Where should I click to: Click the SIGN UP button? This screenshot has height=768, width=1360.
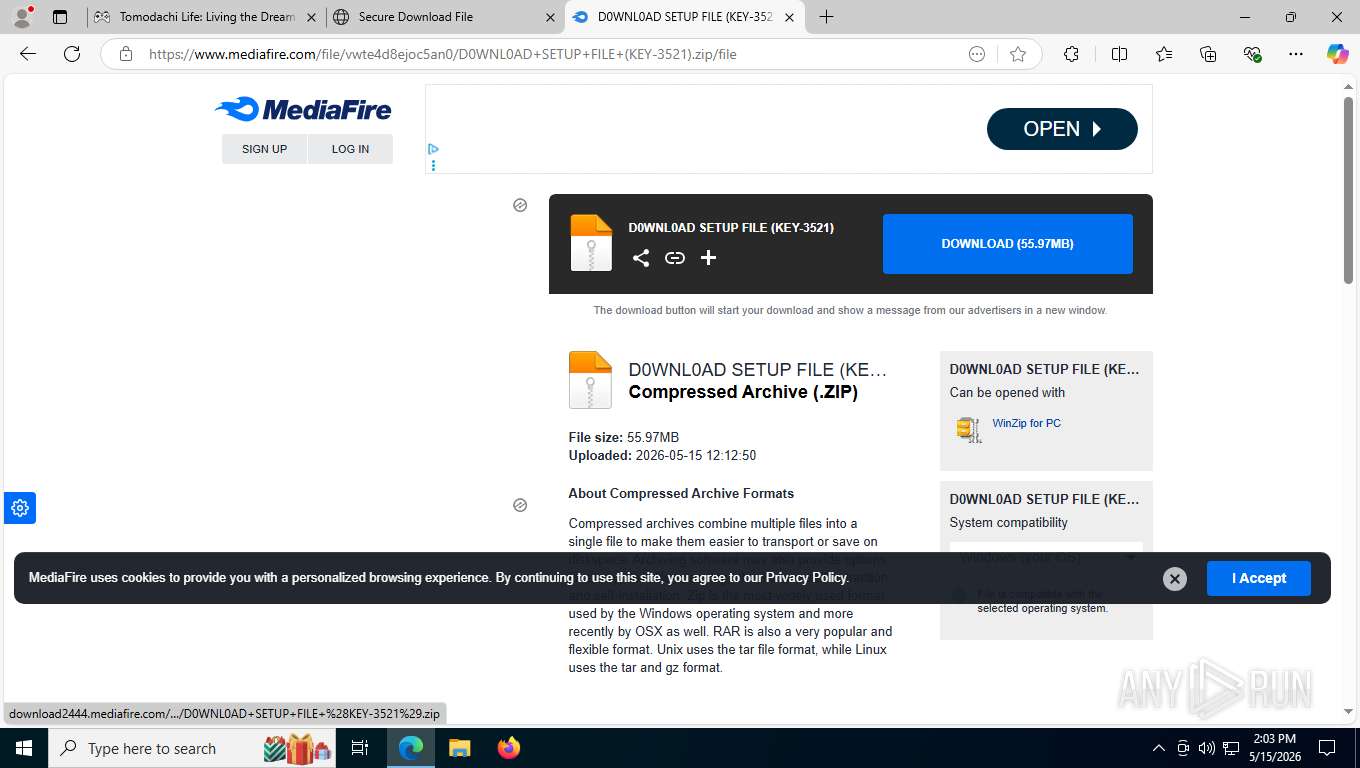(264, 149)
